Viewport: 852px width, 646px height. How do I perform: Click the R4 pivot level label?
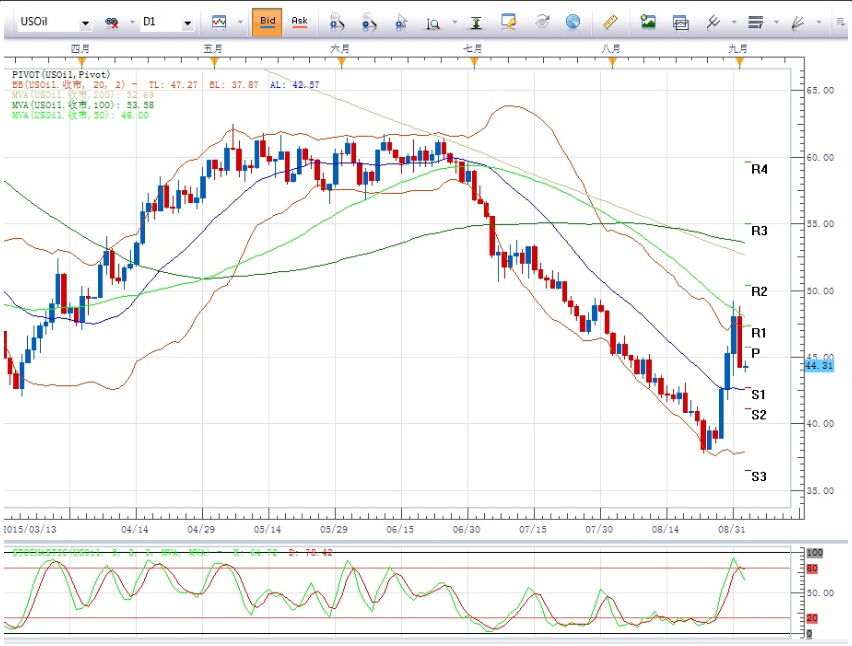coord(759,170)
